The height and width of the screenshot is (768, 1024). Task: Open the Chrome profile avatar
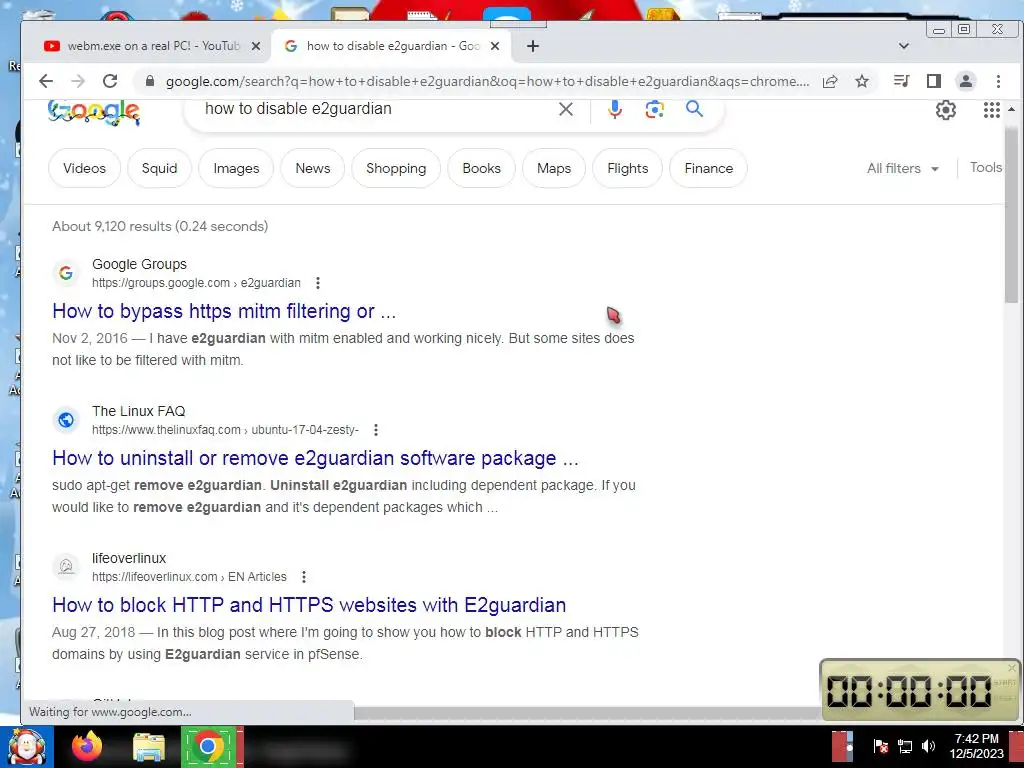(966, 81)
